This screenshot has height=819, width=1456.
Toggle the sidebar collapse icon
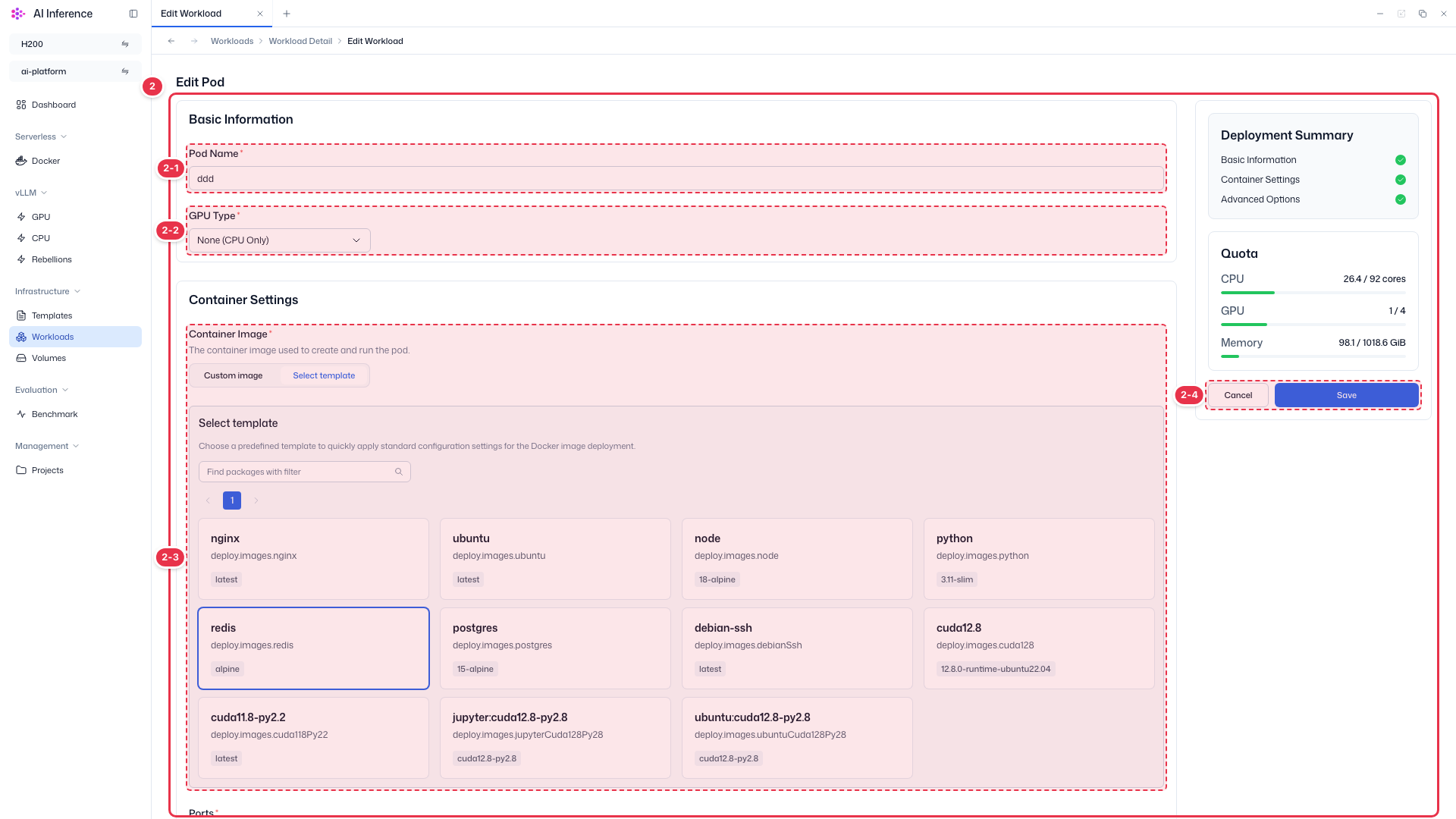(133, 14)
